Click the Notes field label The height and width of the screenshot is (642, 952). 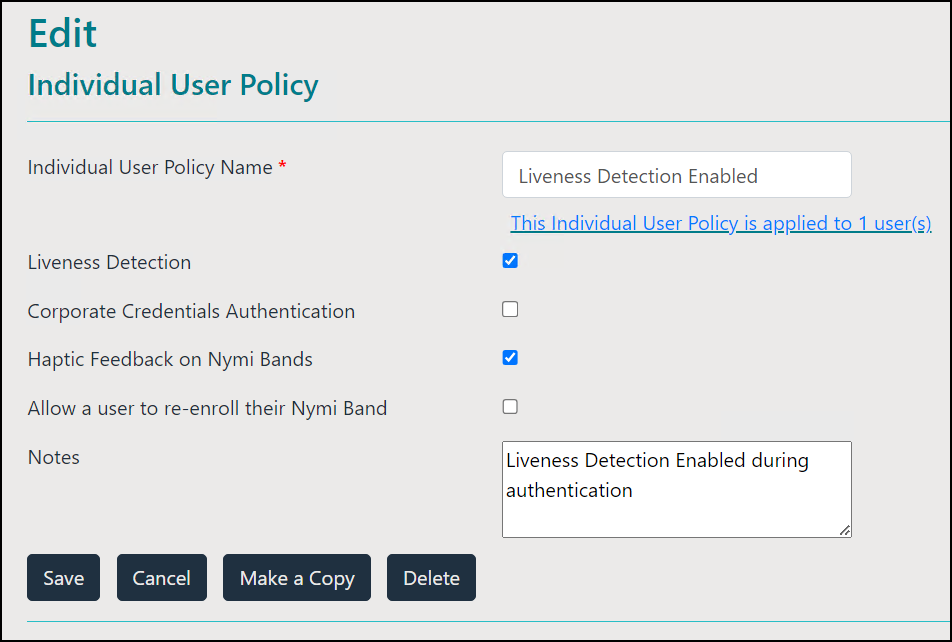53,457
